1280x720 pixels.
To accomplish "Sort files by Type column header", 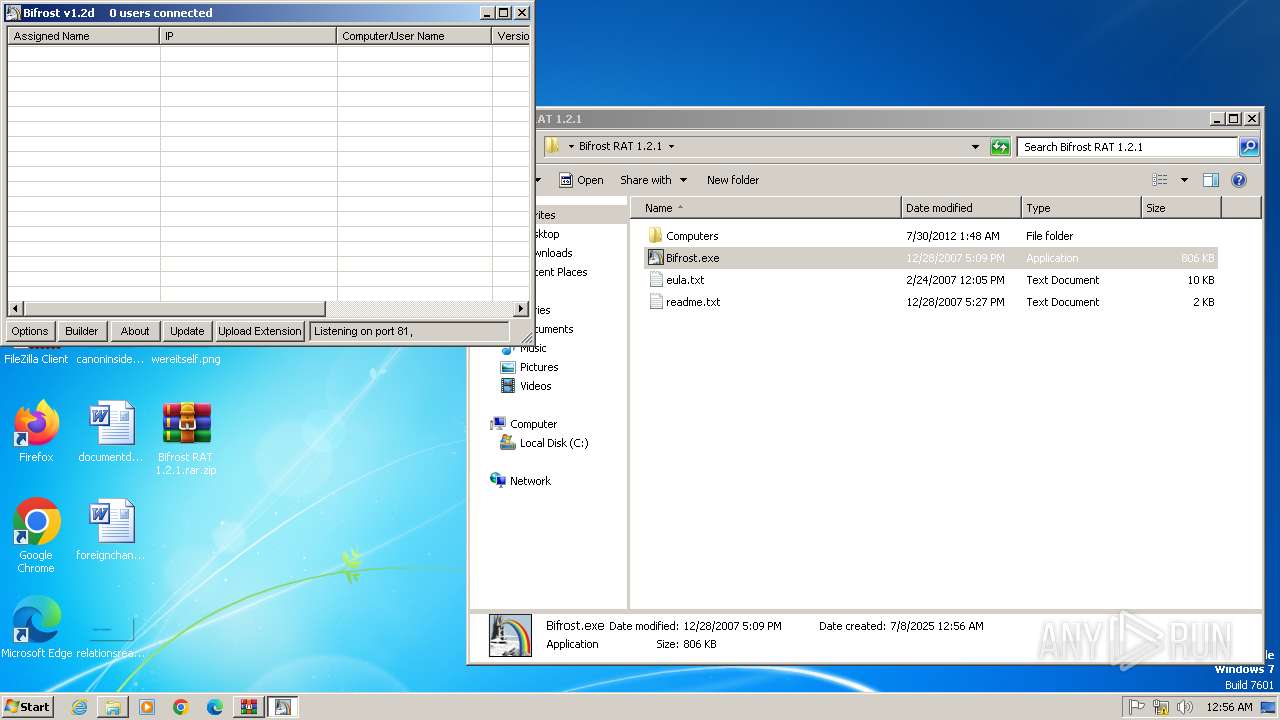I will pos(1081,208).
